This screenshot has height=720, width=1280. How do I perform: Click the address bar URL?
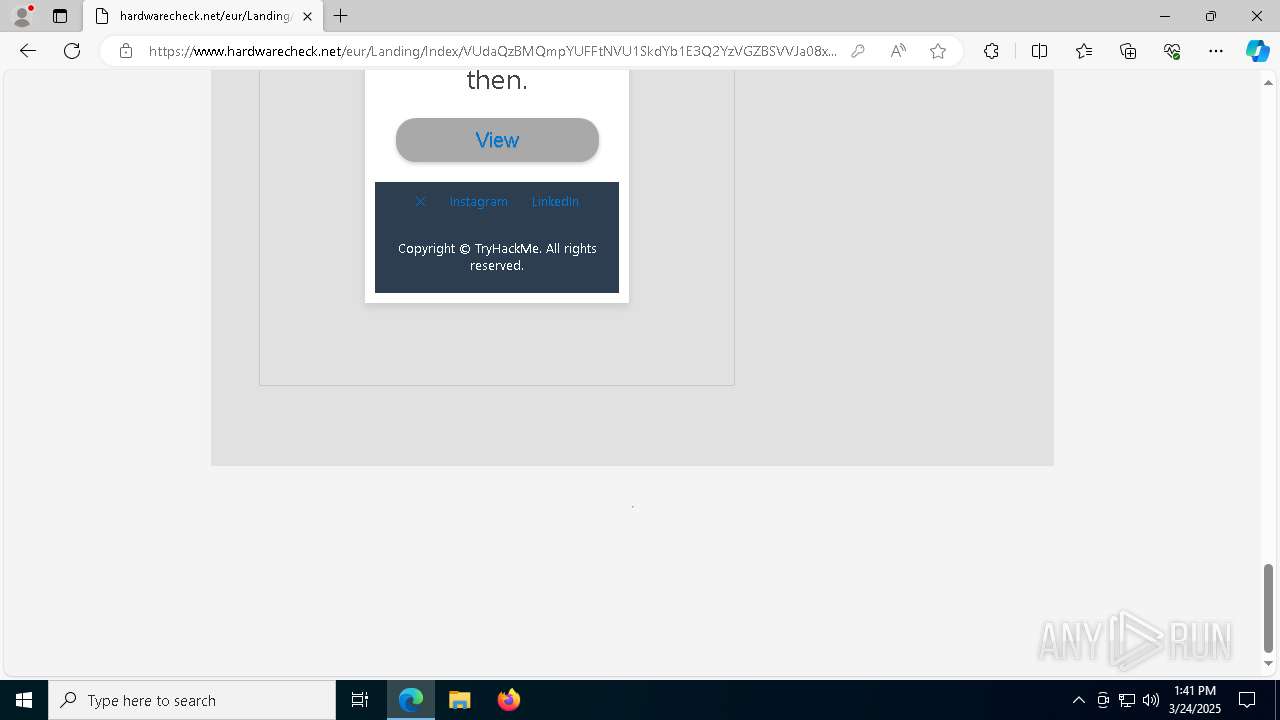(492, 51)
